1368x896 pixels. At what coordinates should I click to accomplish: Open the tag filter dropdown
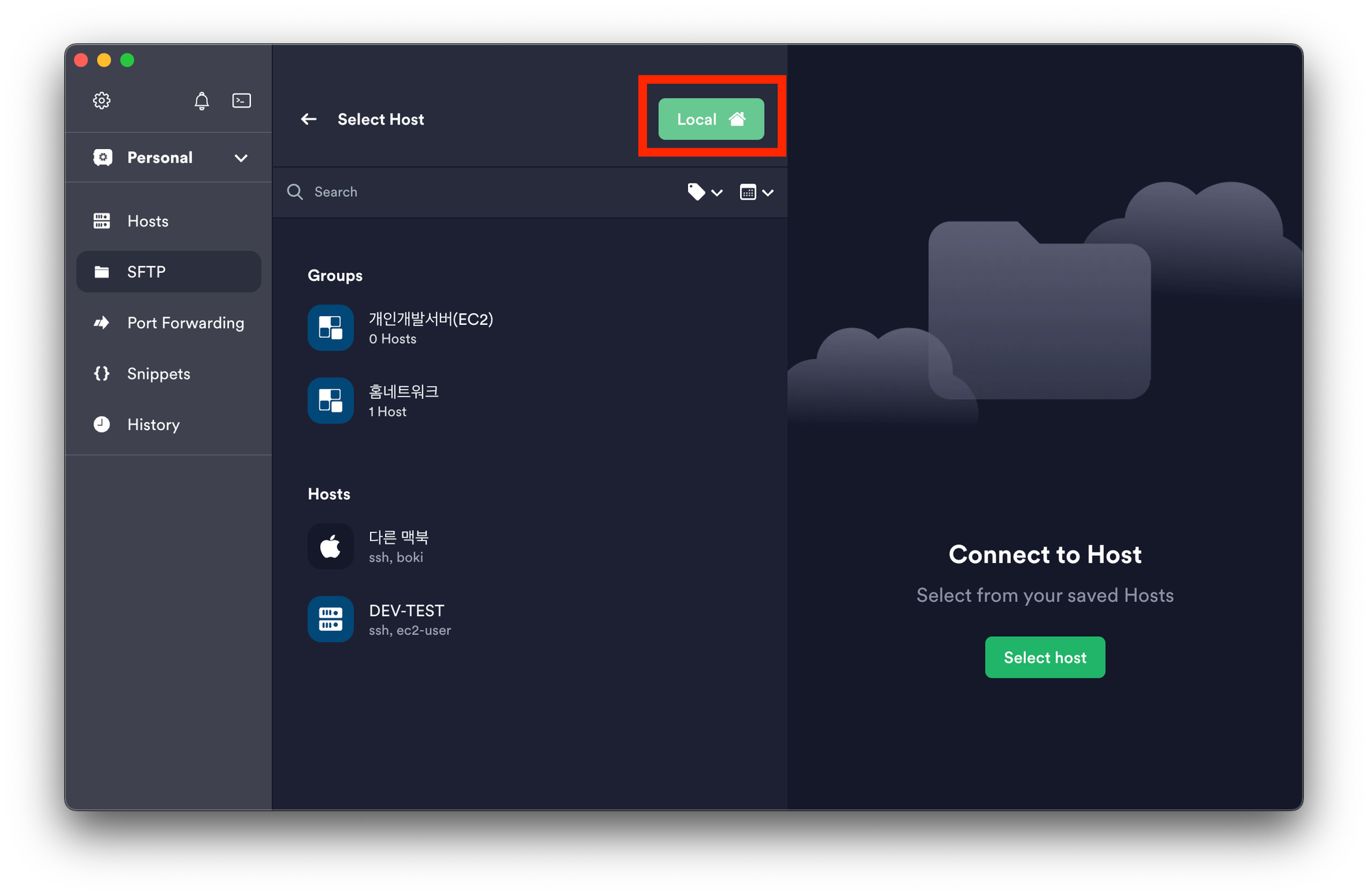[x=705, y=192]
